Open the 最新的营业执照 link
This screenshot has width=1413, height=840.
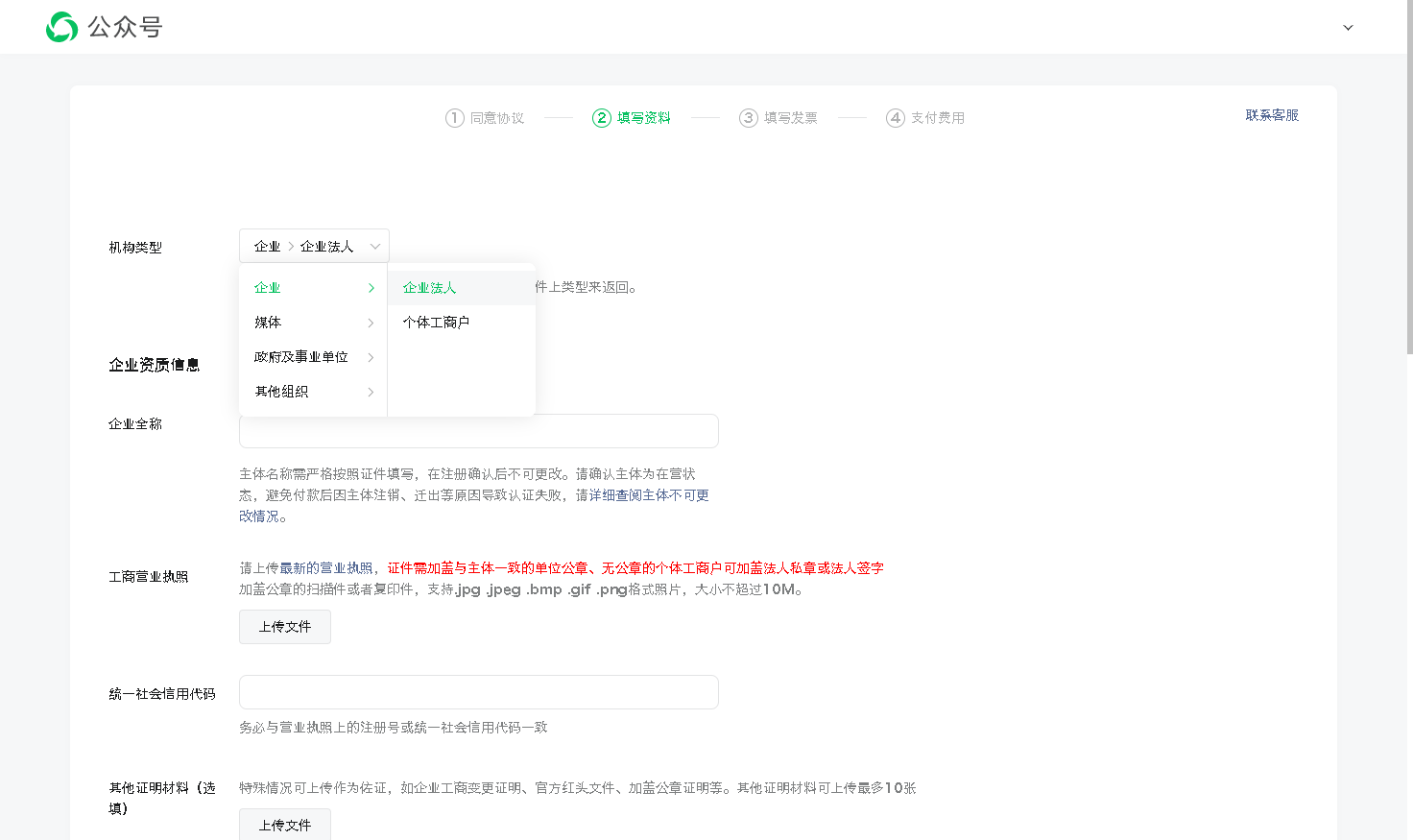(326, 568)
